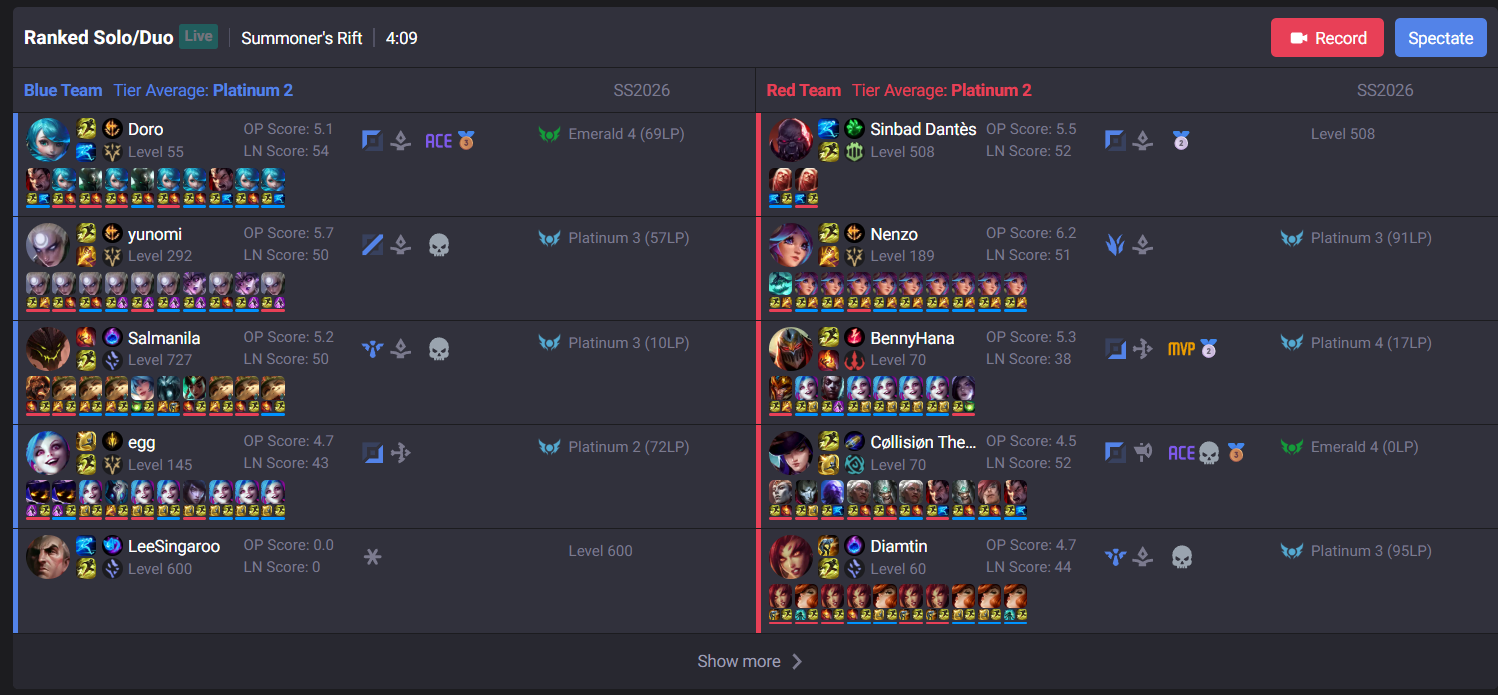Viewport: 1498px width, 695px height.
Task: Click the skull badge next to yunomi
Action: point(439,245)
